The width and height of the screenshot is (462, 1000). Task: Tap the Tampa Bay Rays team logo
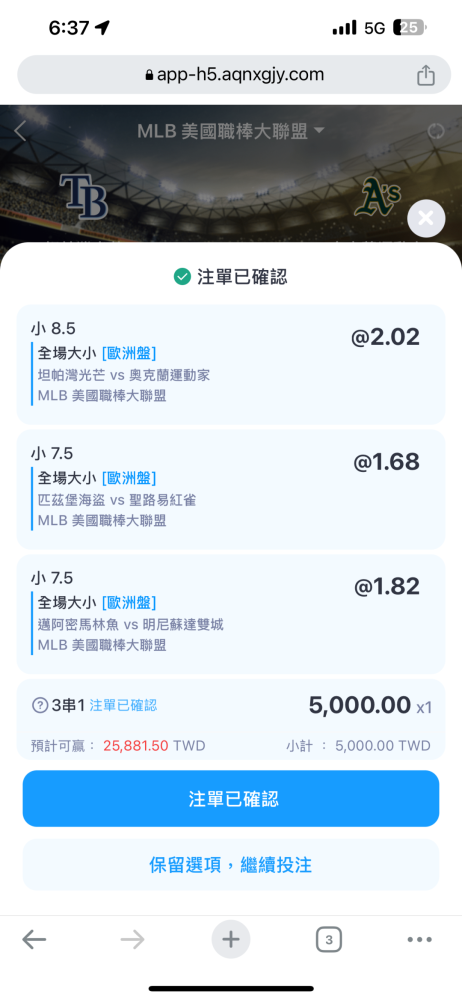[x=84, y=197]
